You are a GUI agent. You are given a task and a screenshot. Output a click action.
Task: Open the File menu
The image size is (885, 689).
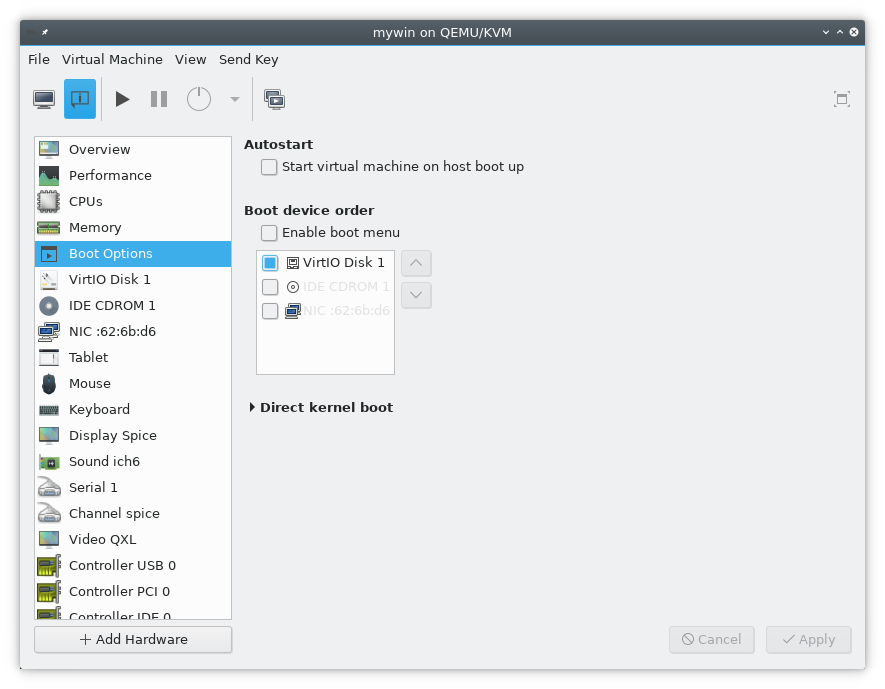pos(39,59)
